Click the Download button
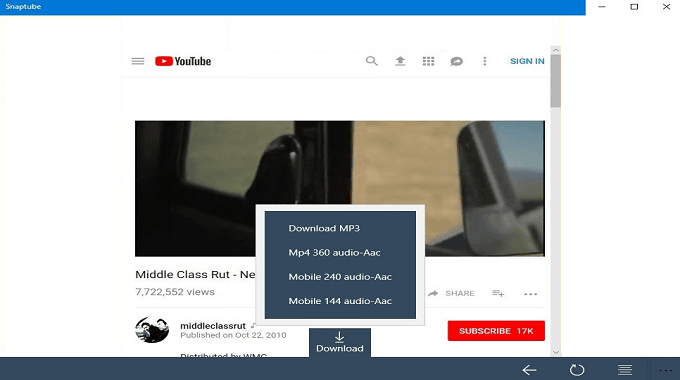 (x=340, y=343)
